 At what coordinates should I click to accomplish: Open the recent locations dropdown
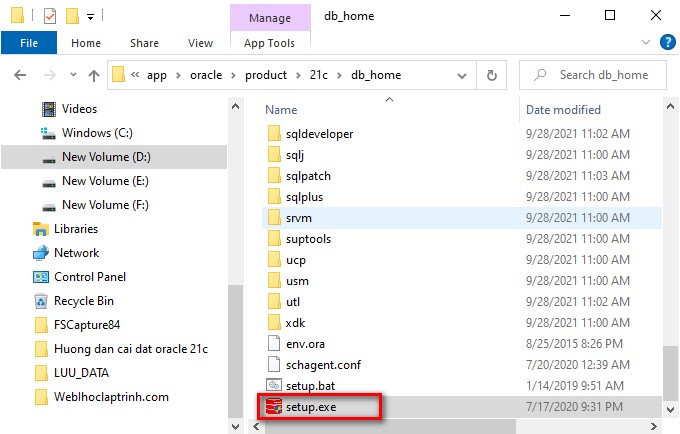point(73,75)
